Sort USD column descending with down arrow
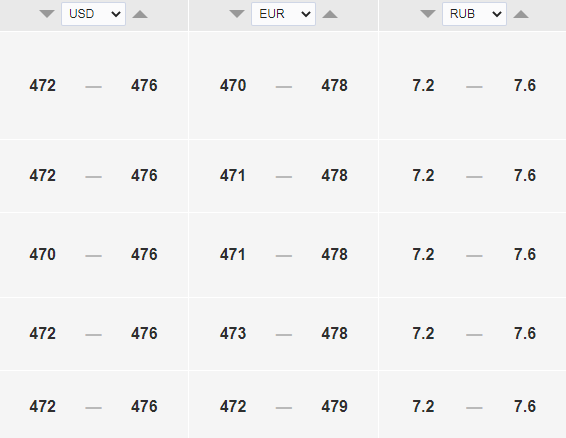 coord(47,14)
